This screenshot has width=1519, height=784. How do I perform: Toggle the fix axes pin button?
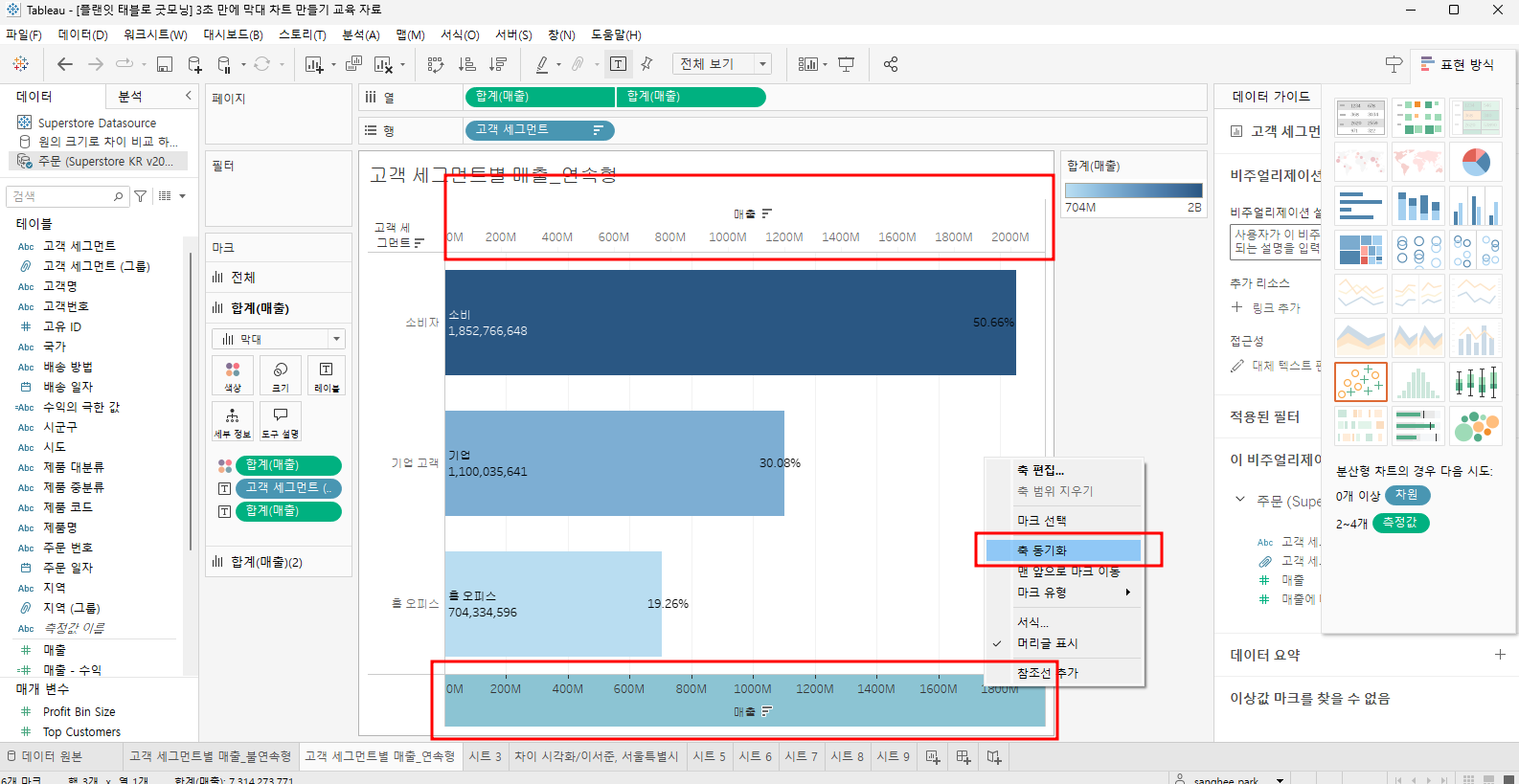[x=647, y=64]
